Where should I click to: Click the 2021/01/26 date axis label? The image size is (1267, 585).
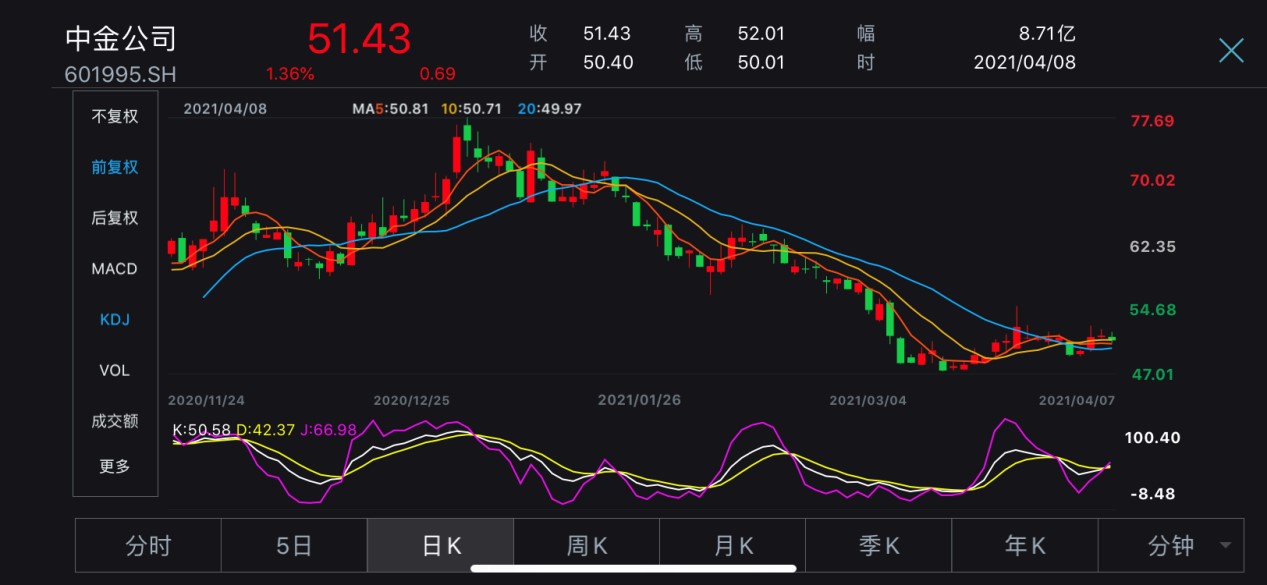[639, 400]
